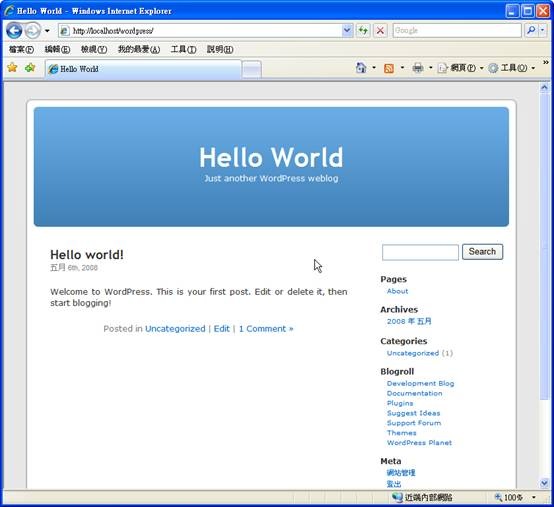The width and height of the screenshot is (554, 507).
Task: Click the Google search box in toolbar
Action: pyautogui.click(x=456, y=31)
